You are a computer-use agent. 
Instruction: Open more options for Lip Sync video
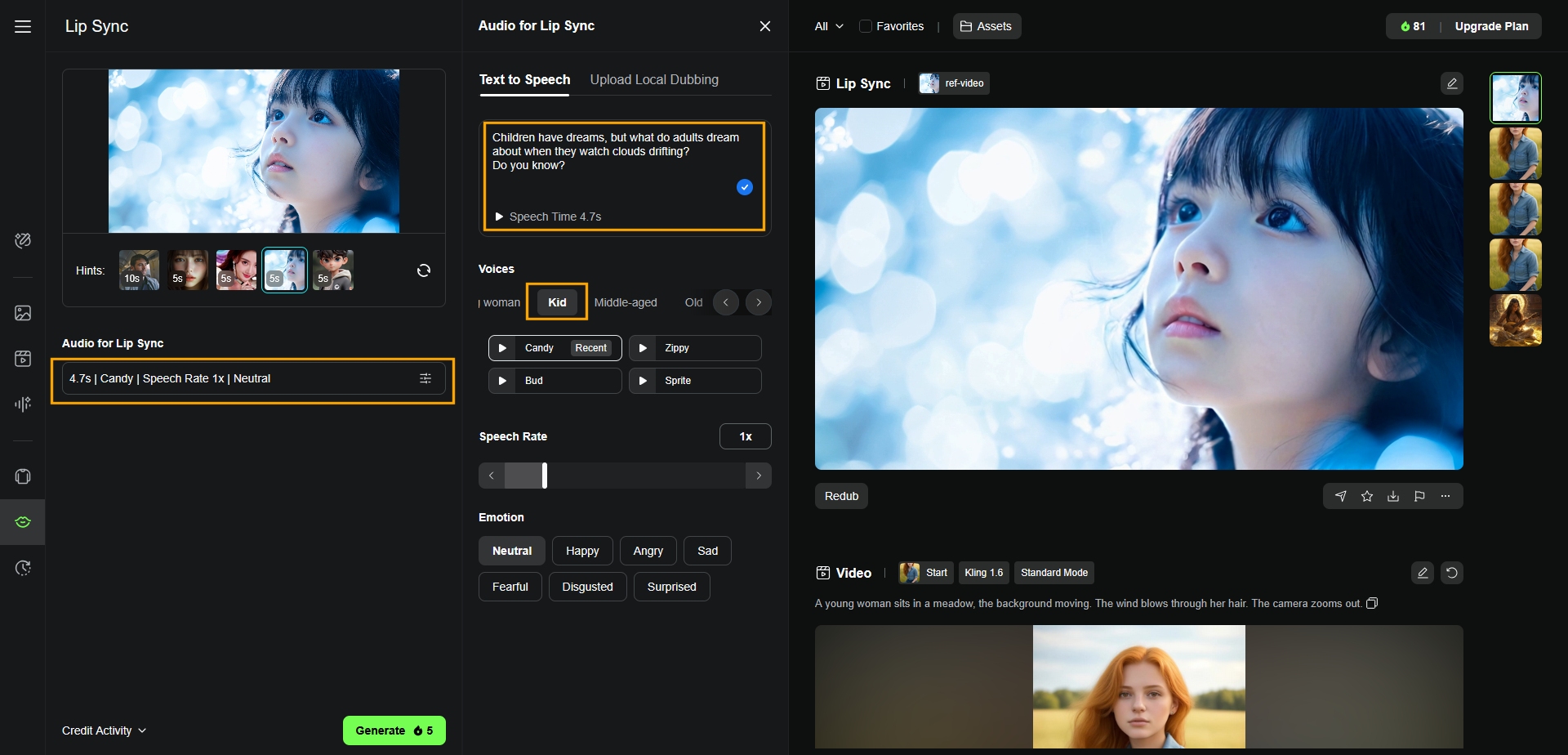coord(1445,496)
